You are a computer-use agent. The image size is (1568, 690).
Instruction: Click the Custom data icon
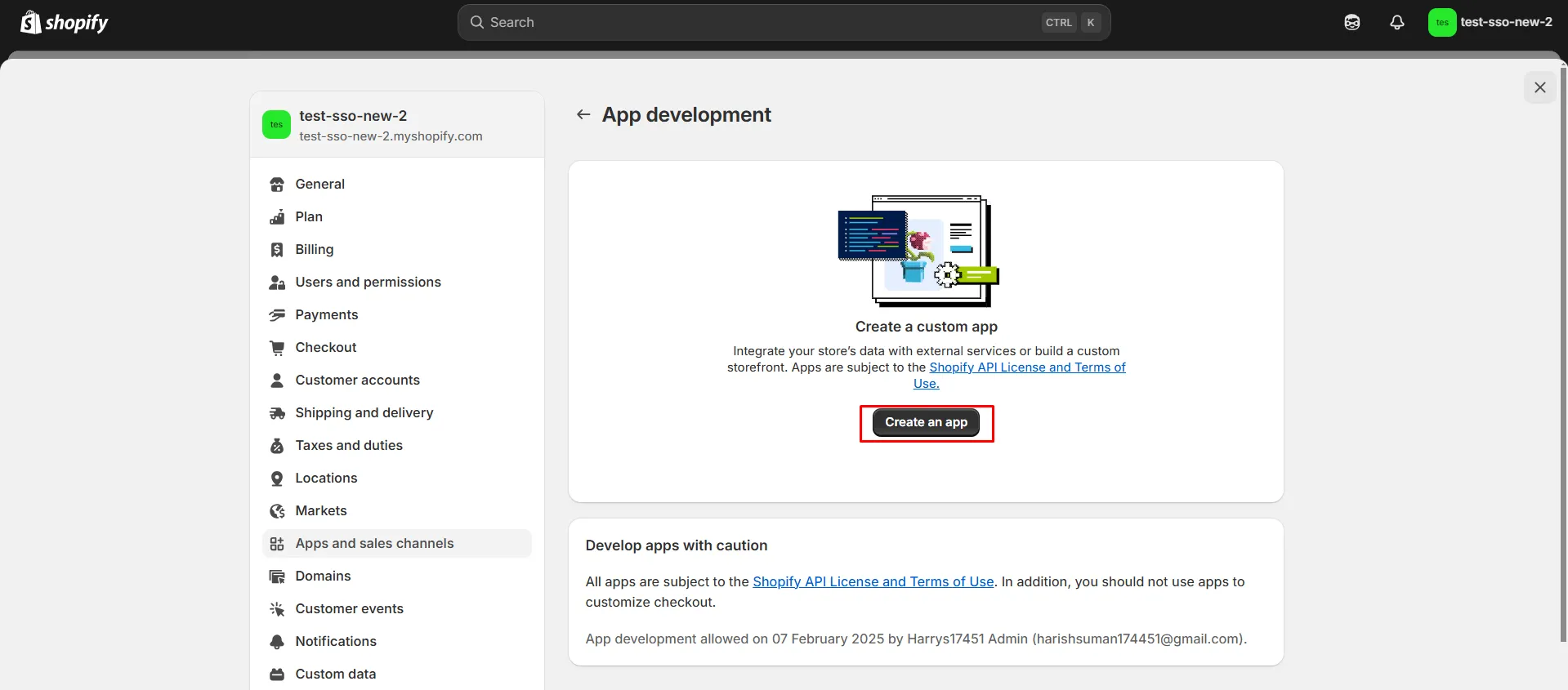coord(277,674)
